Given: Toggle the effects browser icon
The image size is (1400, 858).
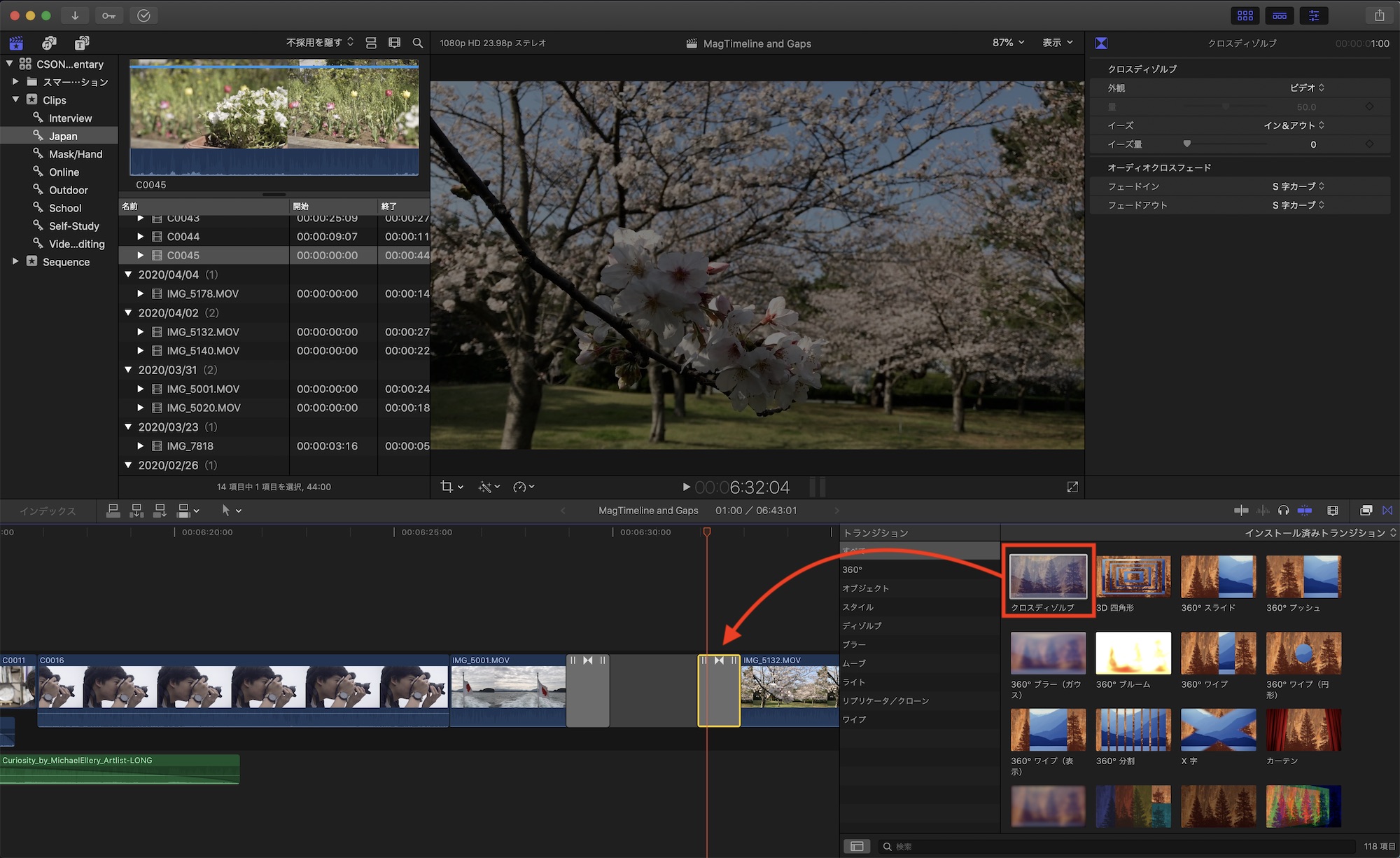Looking at the screenshot, I should [1365, 511].
